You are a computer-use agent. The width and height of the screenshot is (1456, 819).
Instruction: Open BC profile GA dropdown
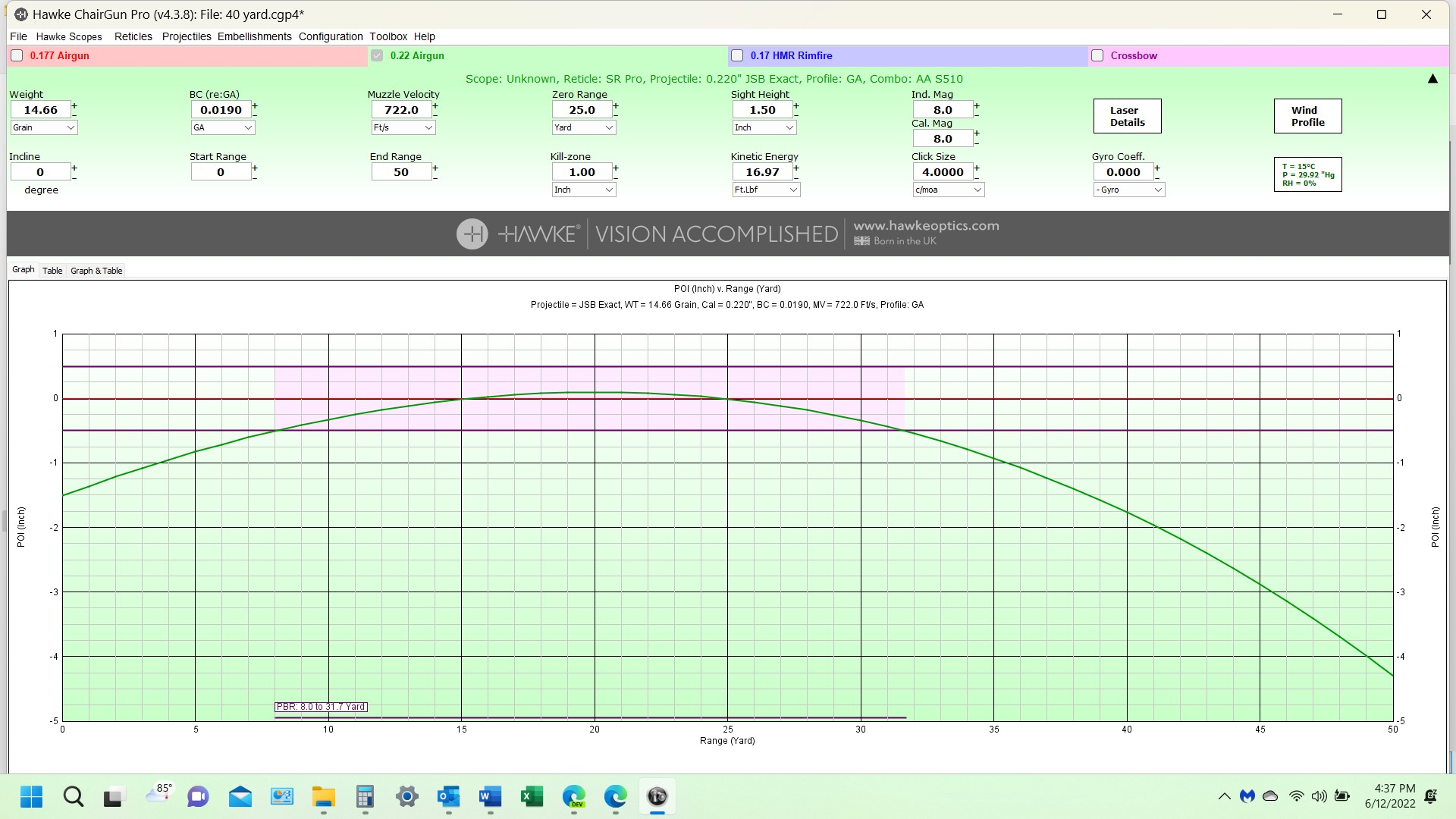223,127
